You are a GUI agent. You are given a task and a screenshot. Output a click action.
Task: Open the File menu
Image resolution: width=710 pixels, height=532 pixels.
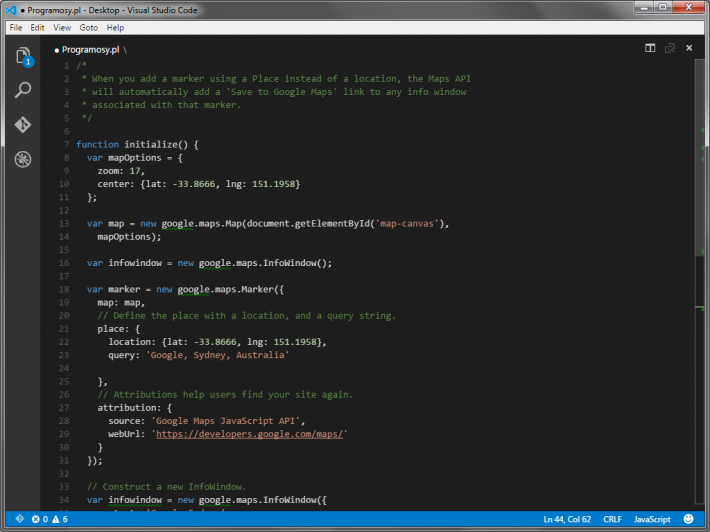coord(16,28)
